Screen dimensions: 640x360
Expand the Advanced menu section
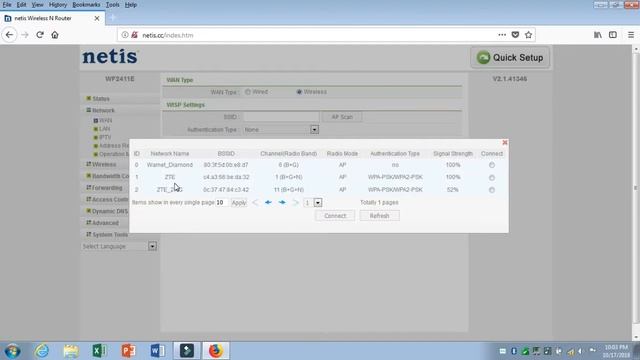[x=105, y=223]
